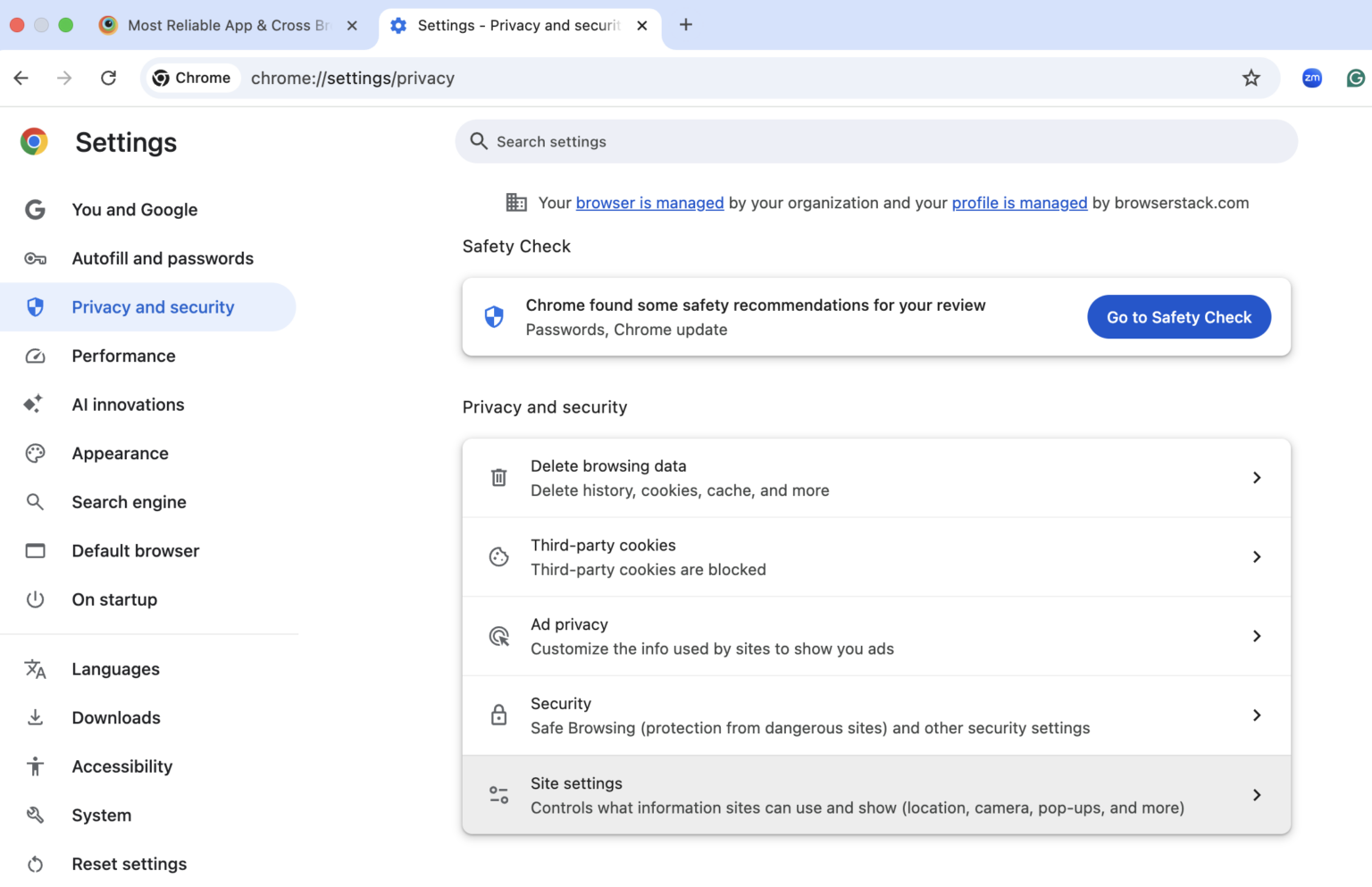The width and height of the screenshot is (1372, 887).
Task: Expand the Security settings chevron
Action: point(1257,715)
